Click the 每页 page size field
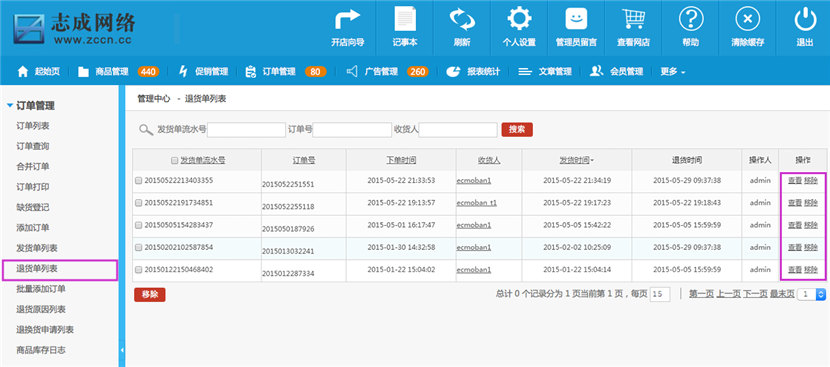 [660, 294]
